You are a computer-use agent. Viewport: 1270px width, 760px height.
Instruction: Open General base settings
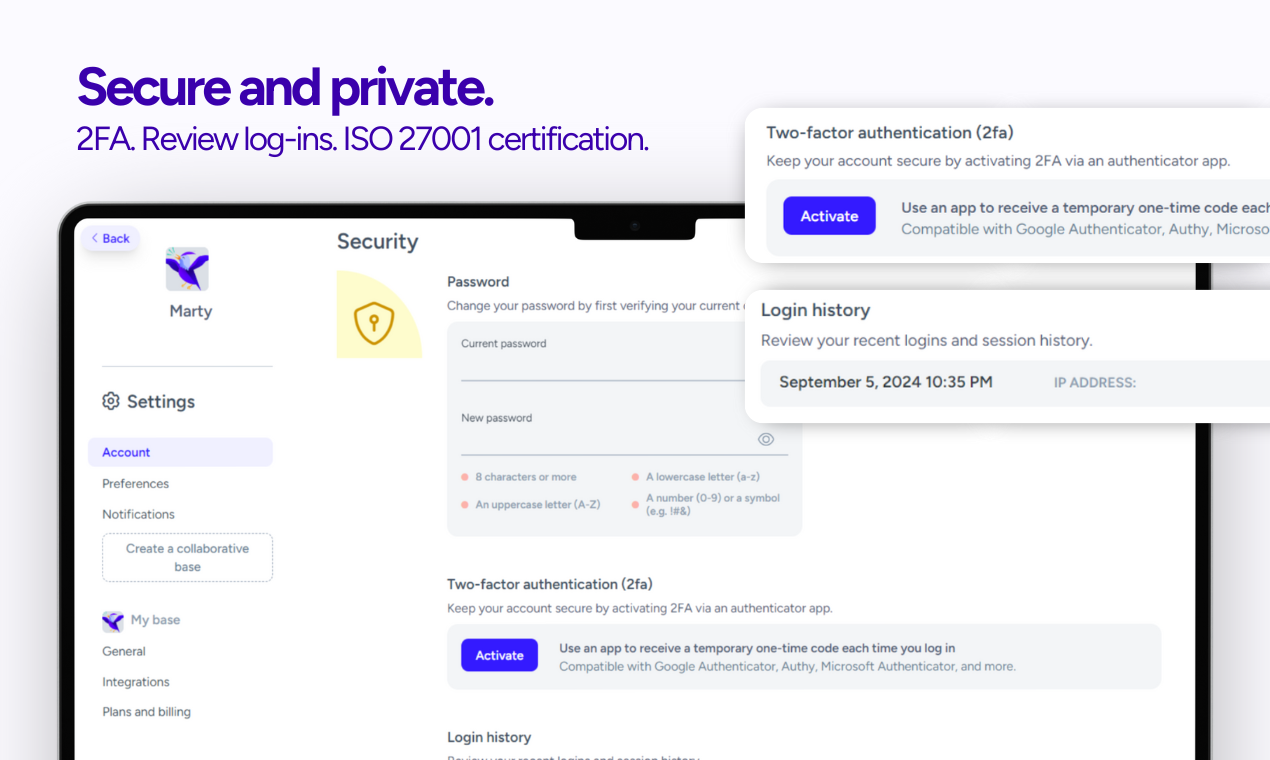point(124,651)
